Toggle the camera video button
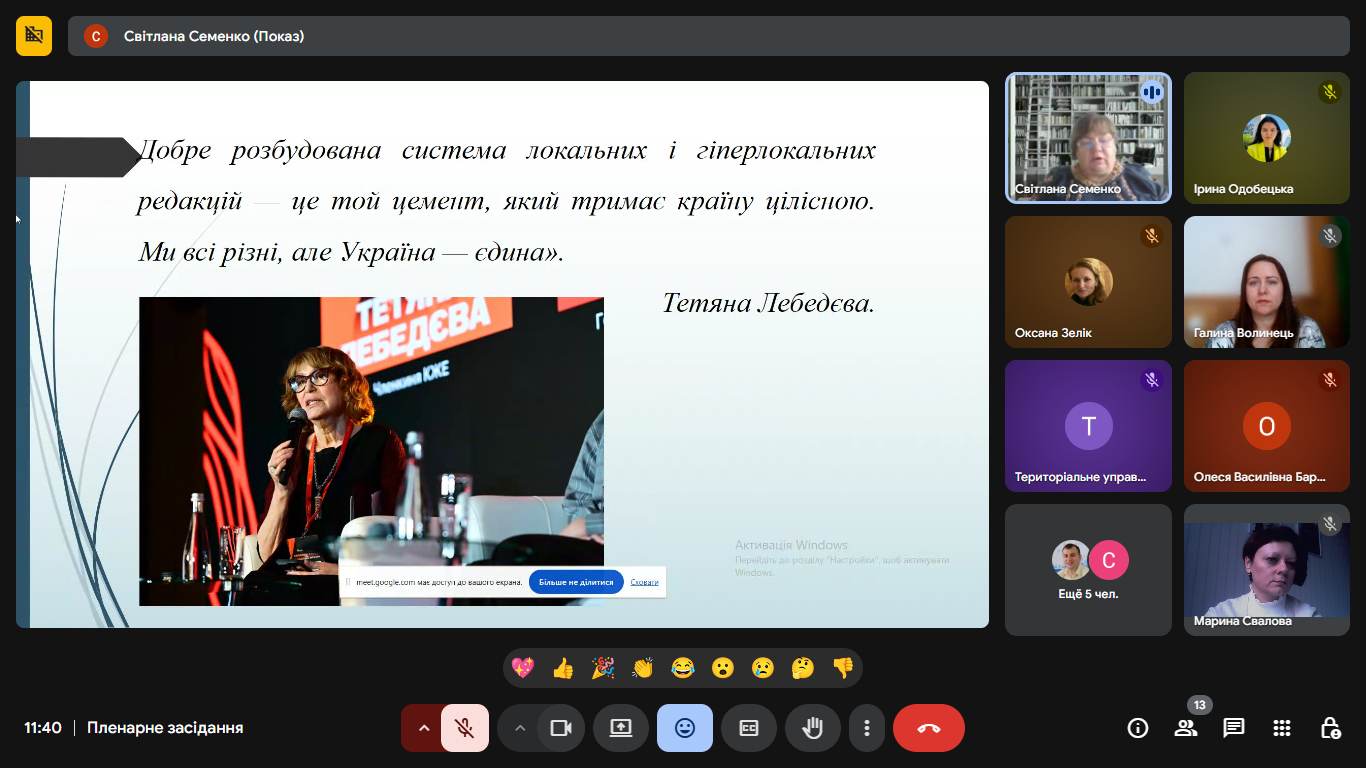This screenshot has height=768, width=1366. click(x=561, y=728)
